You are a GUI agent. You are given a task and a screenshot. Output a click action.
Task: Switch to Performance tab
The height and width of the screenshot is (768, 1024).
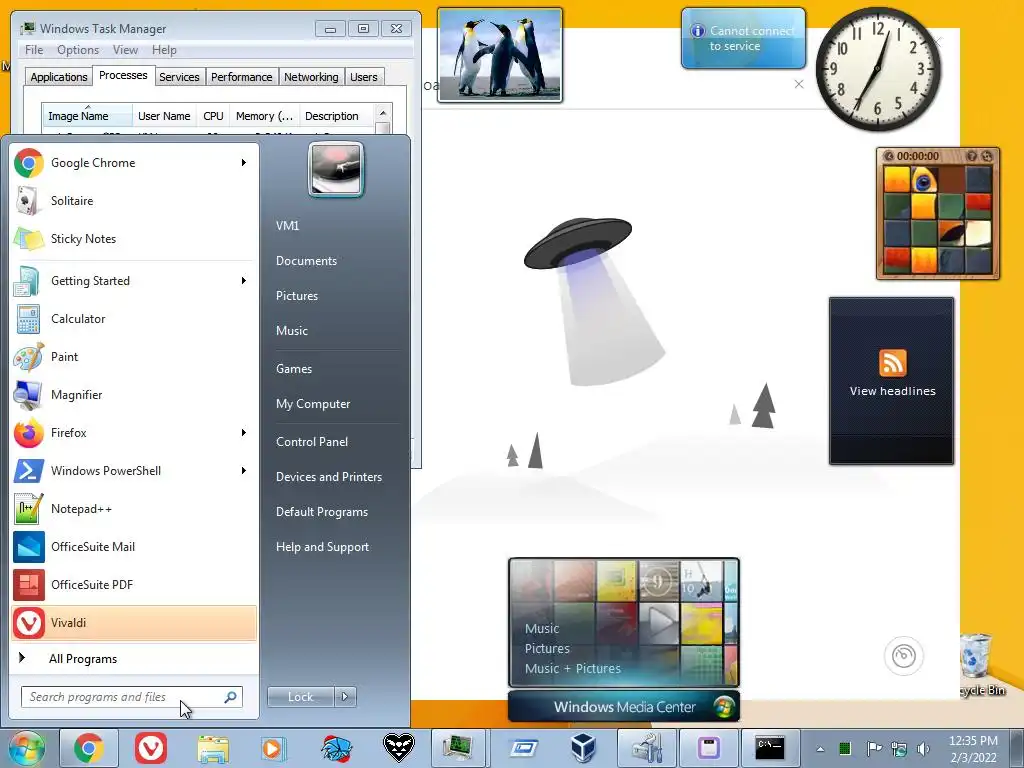[241, 77]
